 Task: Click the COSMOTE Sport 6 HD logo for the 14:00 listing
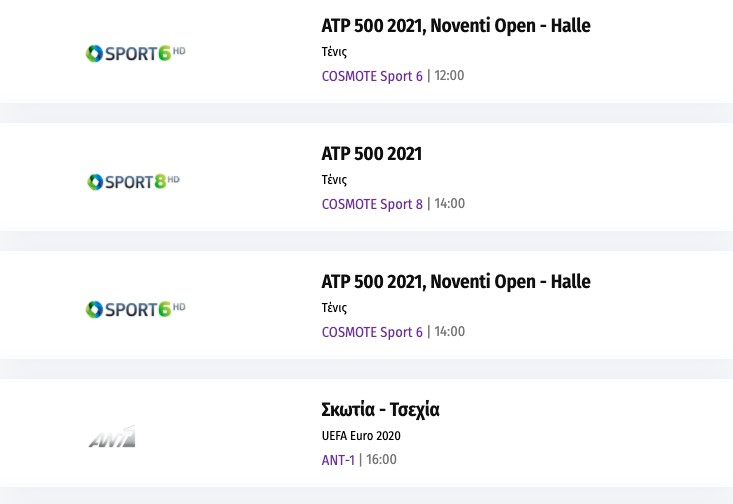click(x=135, y=309)
